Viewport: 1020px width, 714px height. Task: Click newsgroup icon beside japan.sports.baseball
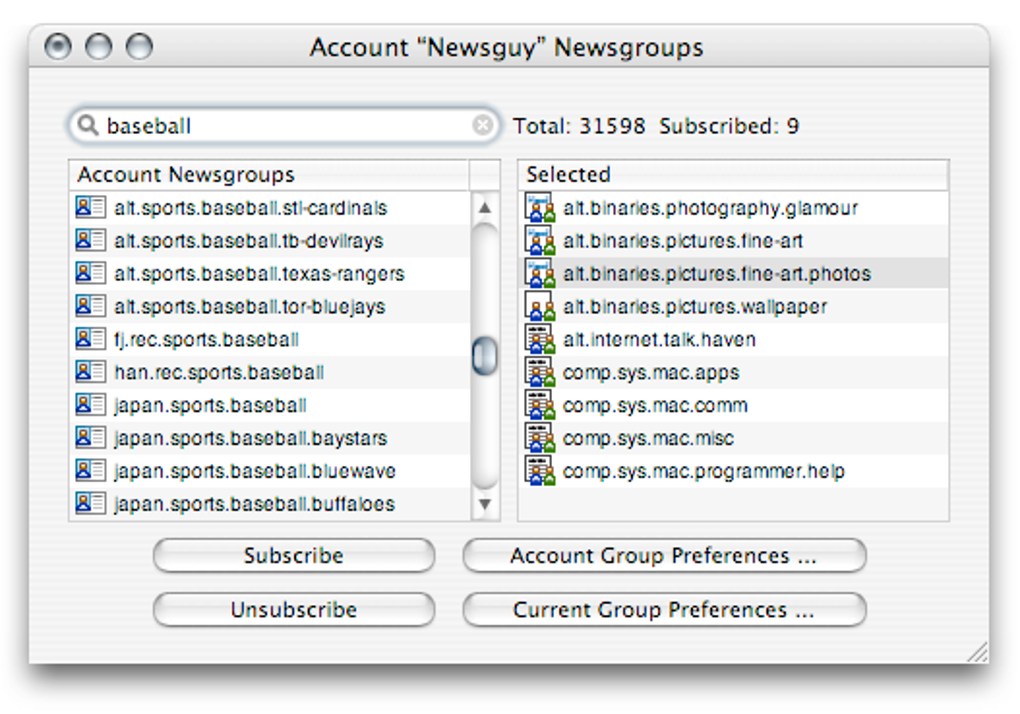click(90, 404)
